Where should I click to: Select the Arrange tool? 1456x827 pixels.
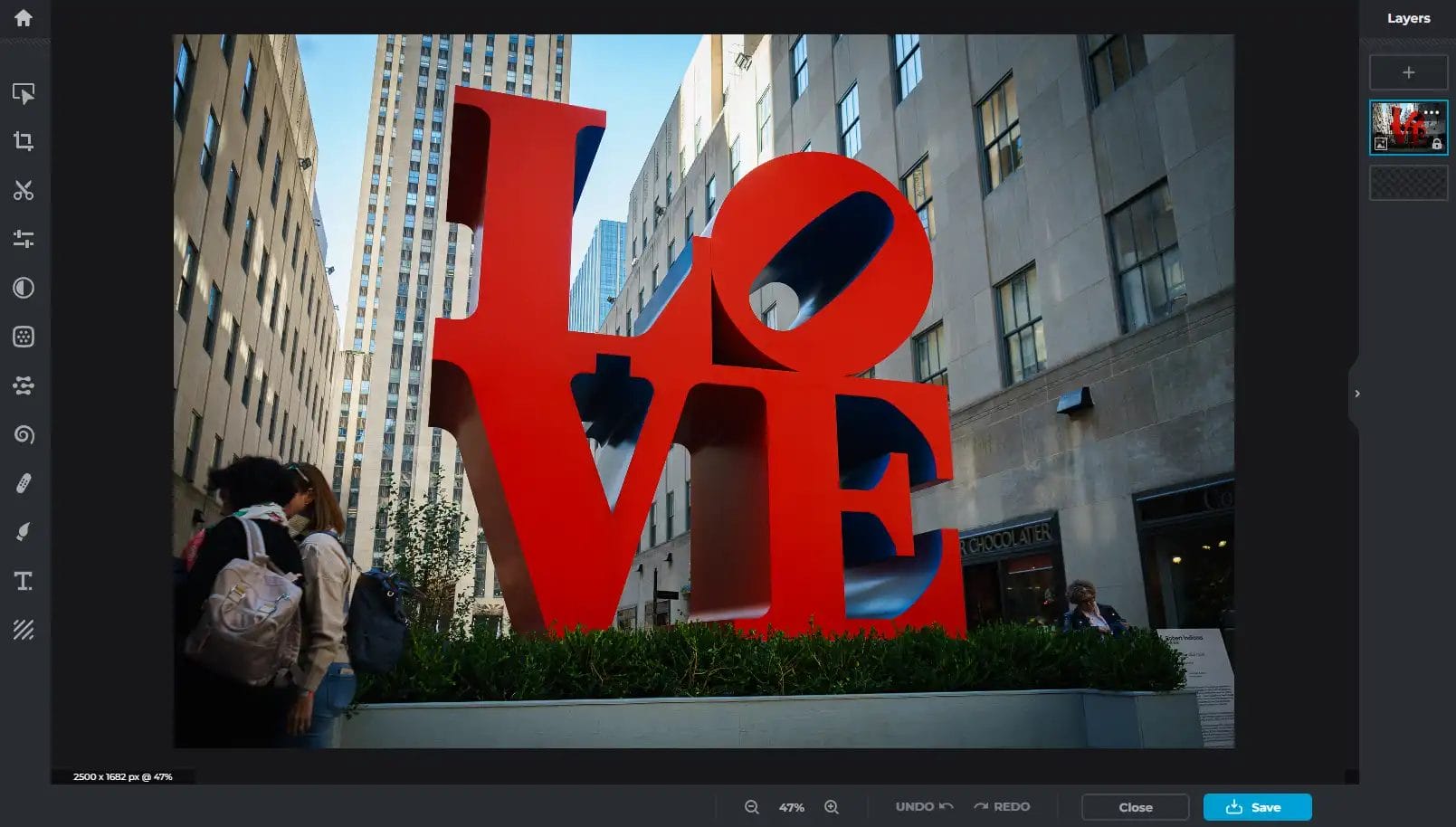point(24,93)
